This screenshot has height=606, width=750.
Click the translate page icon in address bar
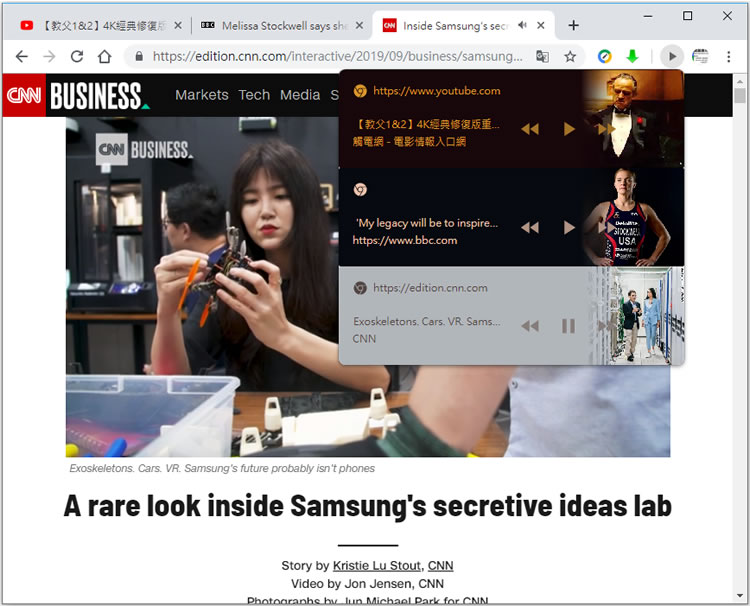tap(542, 57)
